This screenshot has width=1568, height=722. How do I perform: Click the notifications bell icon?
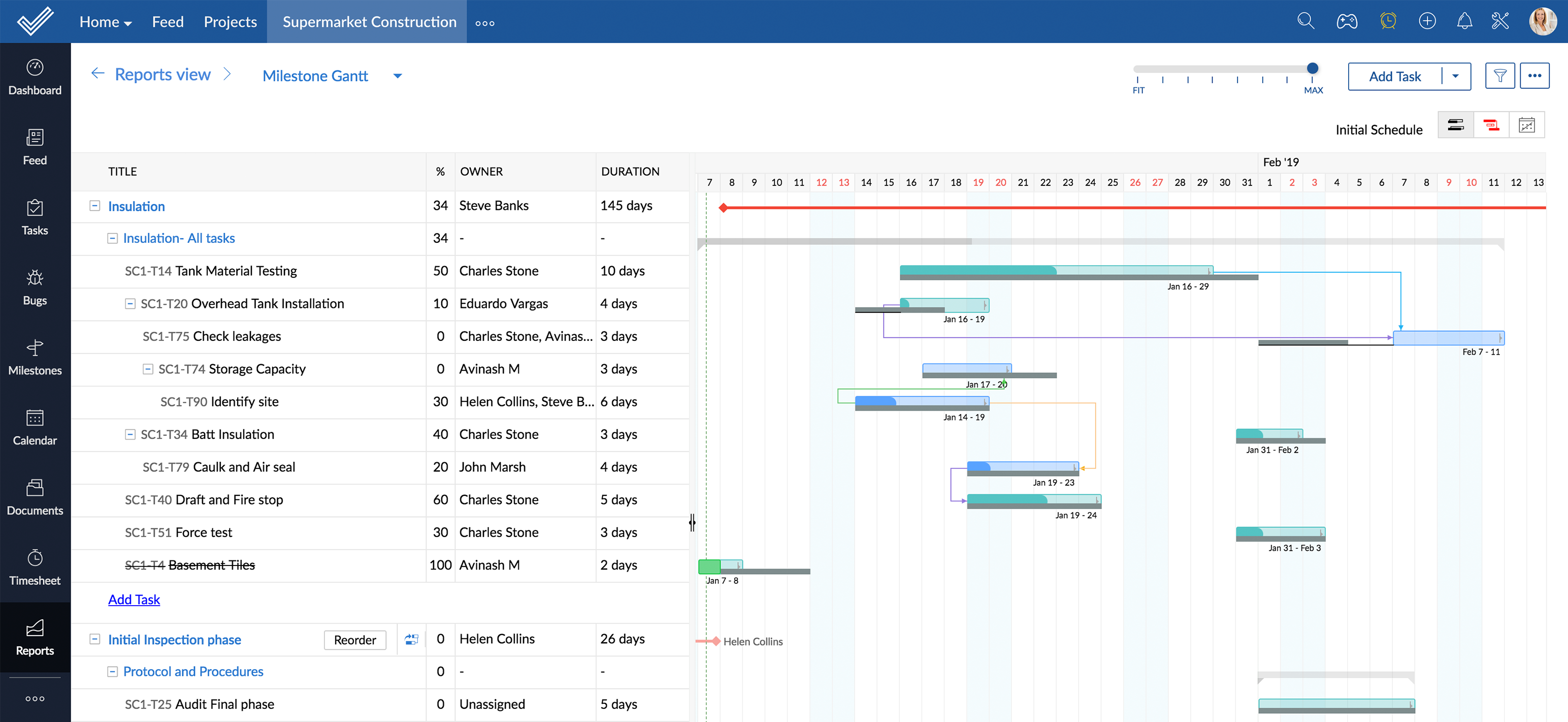1464,22
